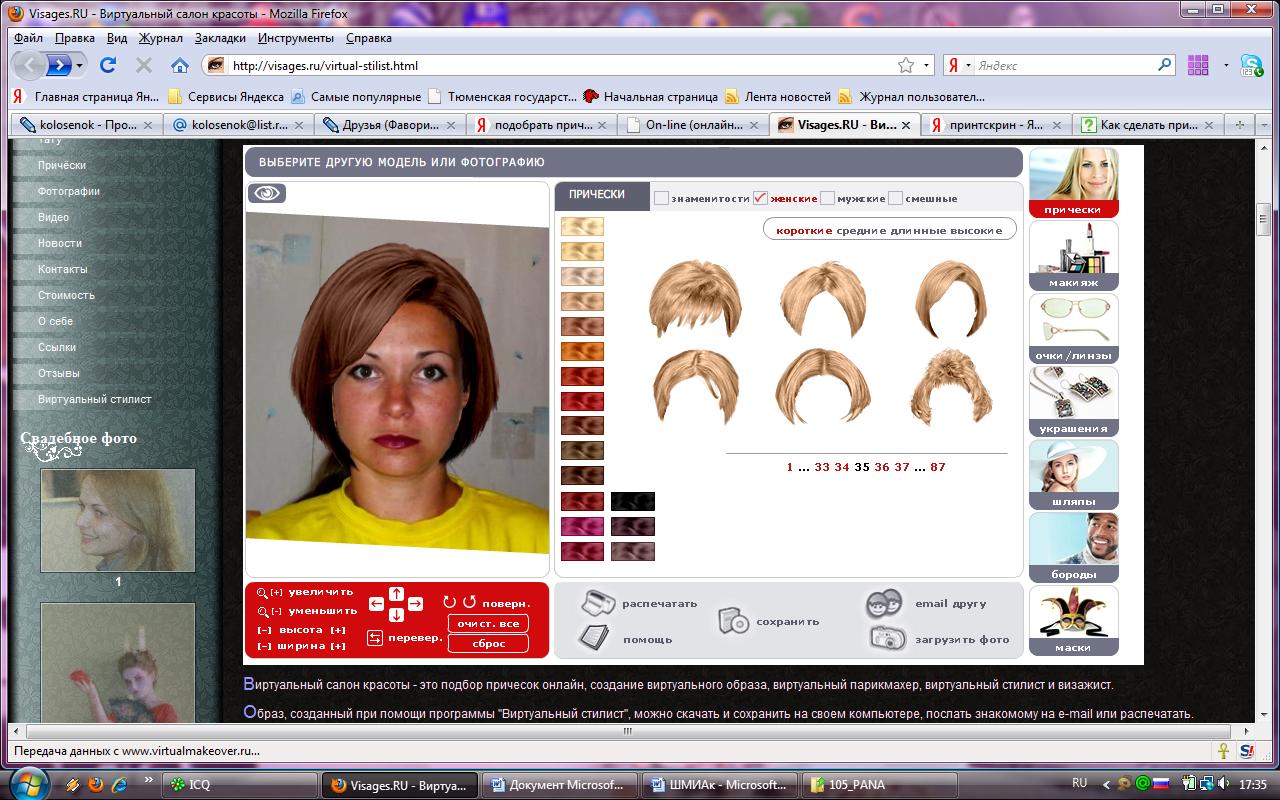Open the шляпы category tile

coord(1073,475)
